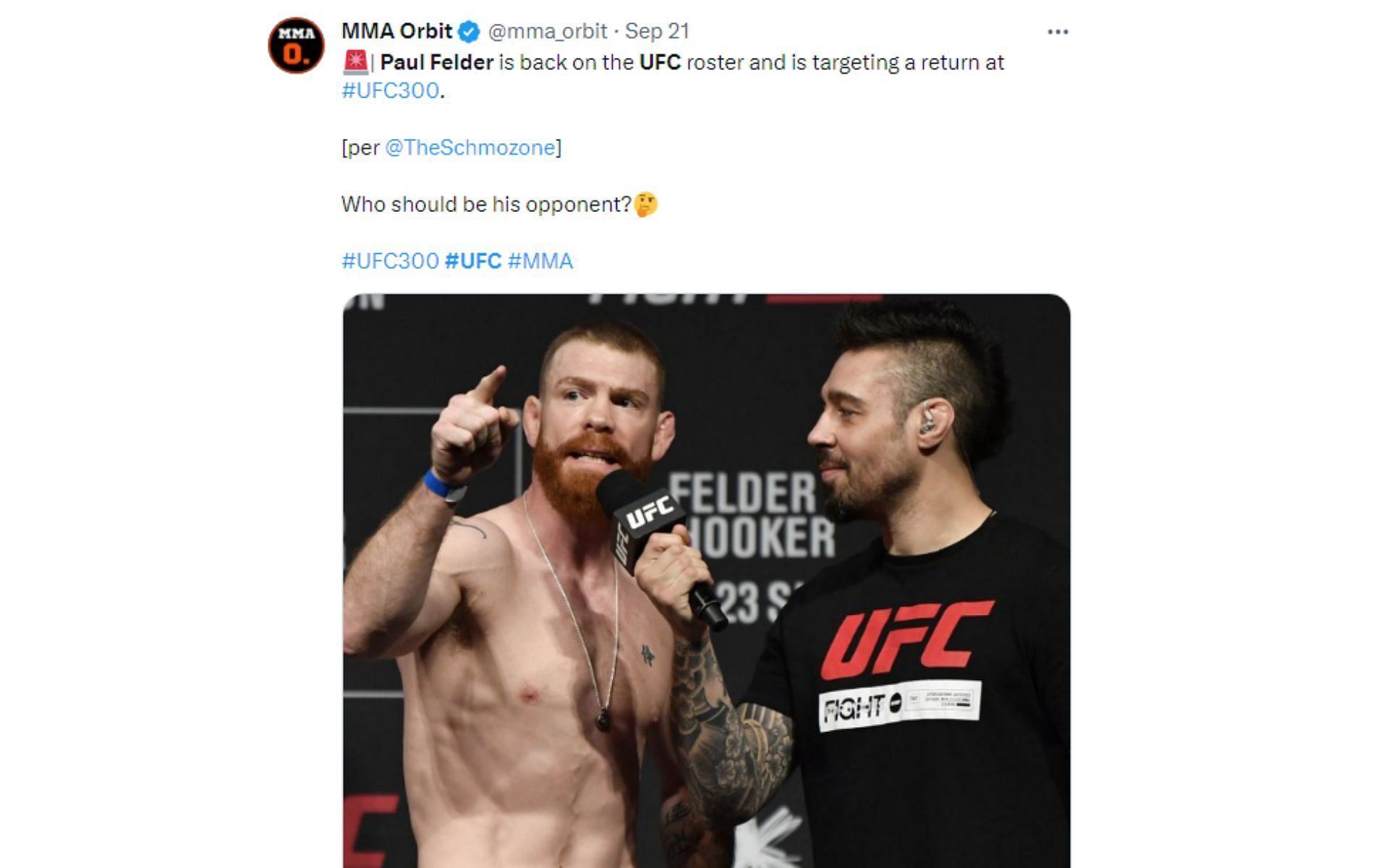
Task: Click the Sep 21 tweet timestamp
Action: pyautogui.click(x=657, y=31)
